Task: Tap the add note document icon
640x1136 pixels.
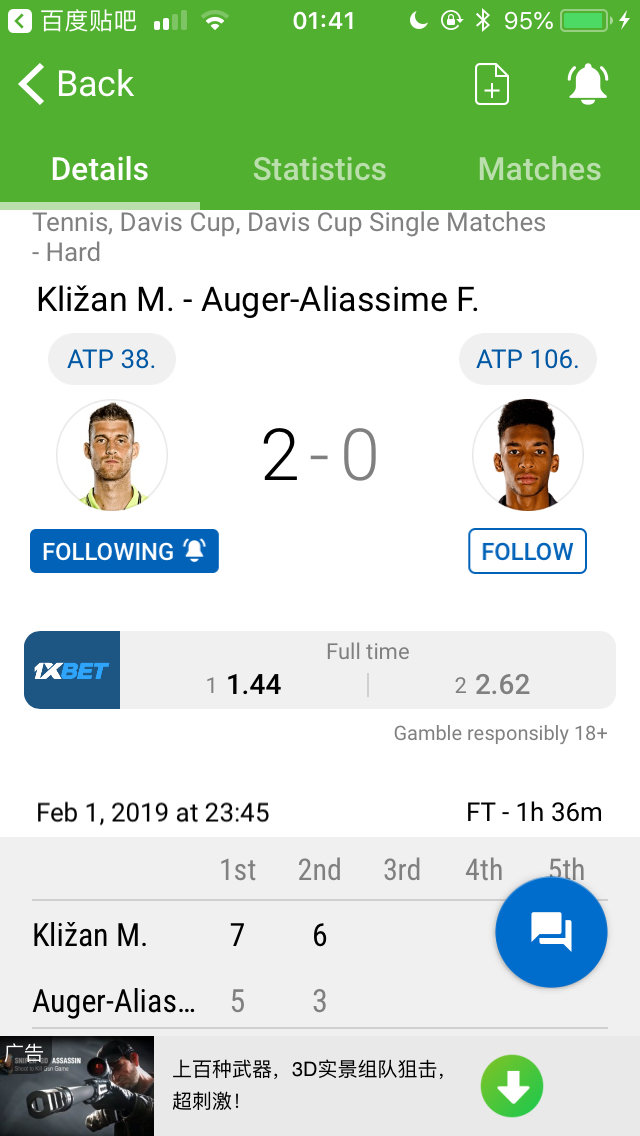Action: 491,84
